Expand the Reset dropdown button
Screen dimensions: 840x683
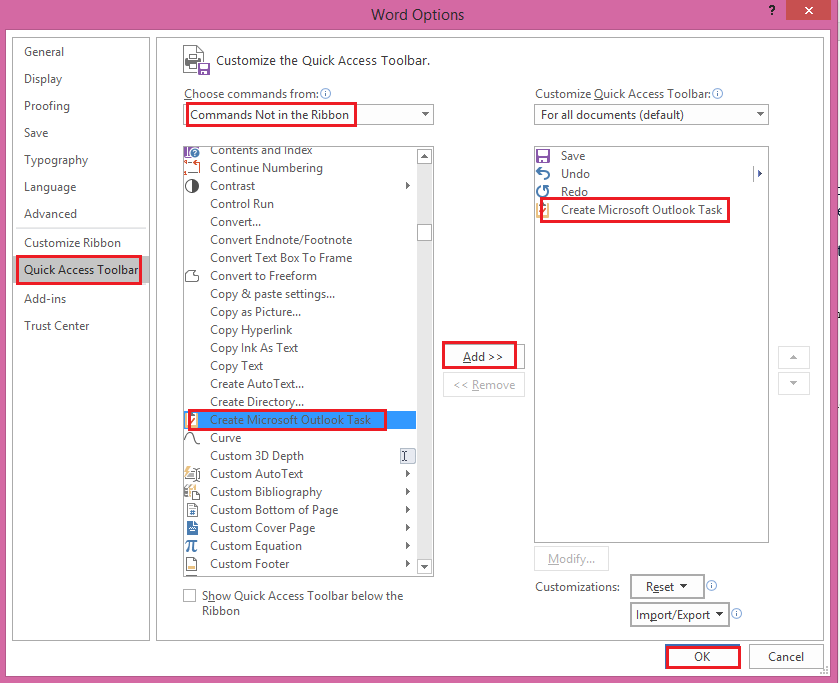click(x=667, y=587)
